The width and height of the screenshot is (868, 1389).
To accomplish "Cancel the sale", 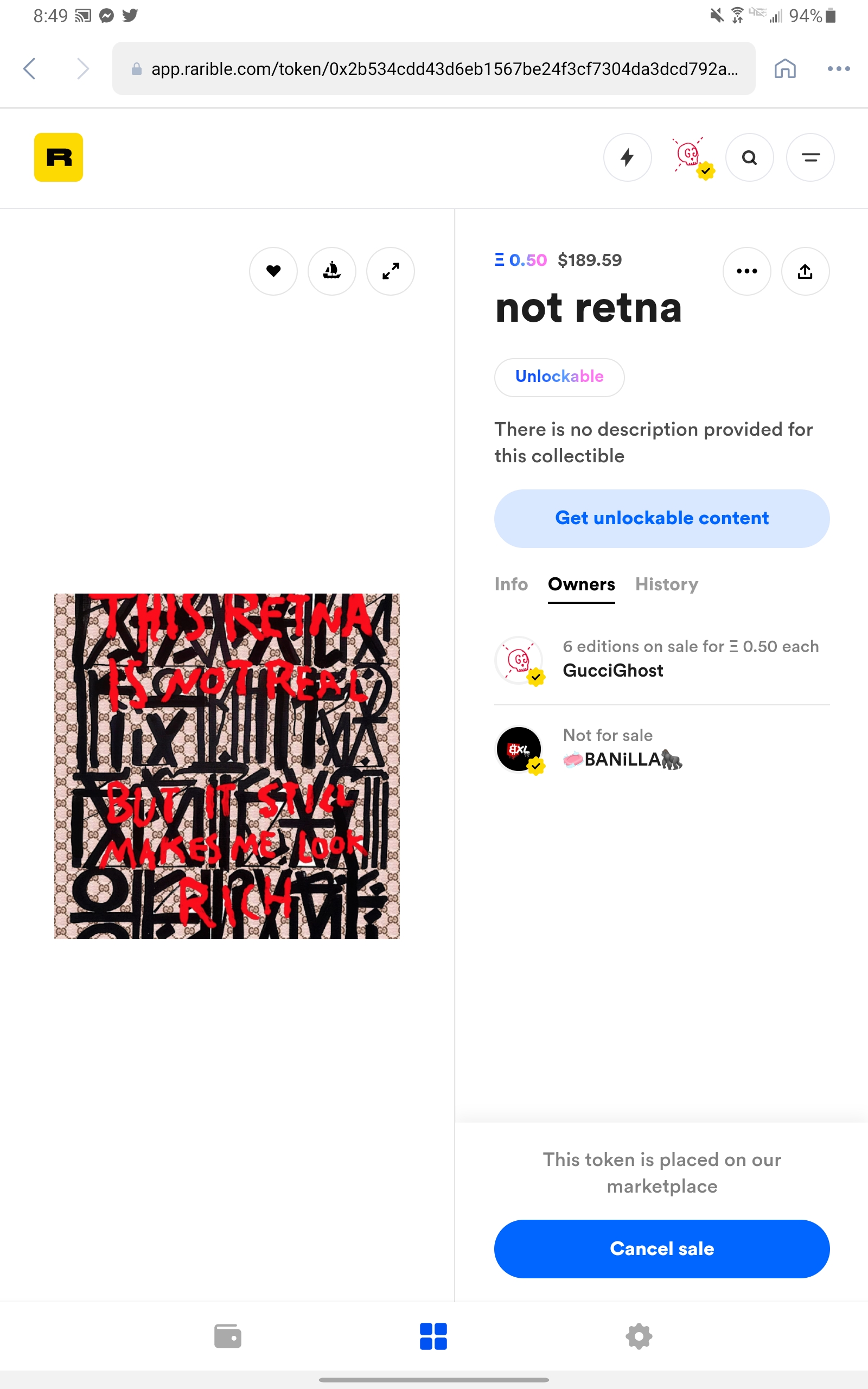I will click(x=662, y=1248).
